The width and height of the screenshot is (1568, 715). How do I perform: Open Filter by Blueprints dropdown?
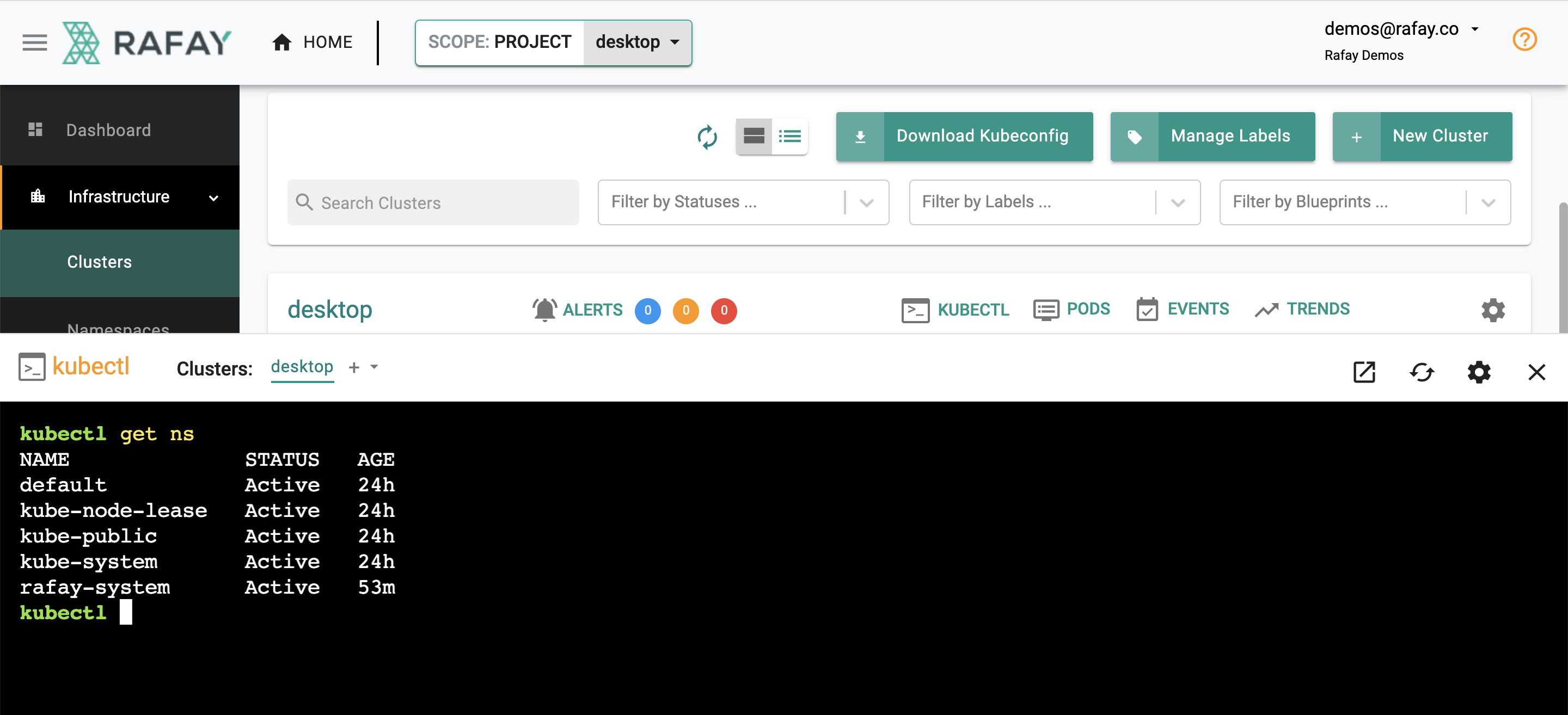pyautogui.click(x=1365, y=202)
